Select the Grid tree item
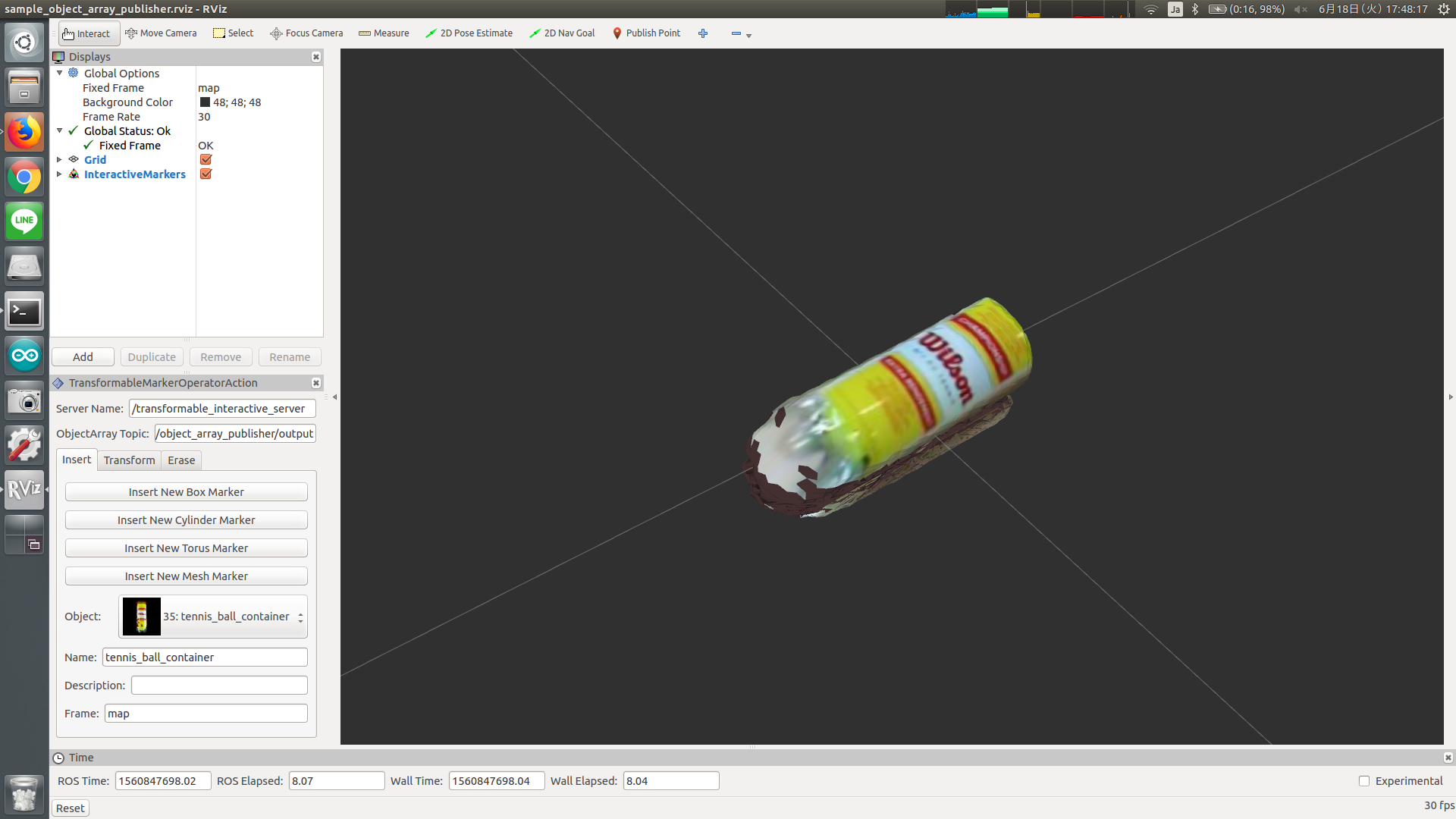The width and height of the screenshot is (1456, 819). [95, 159]
